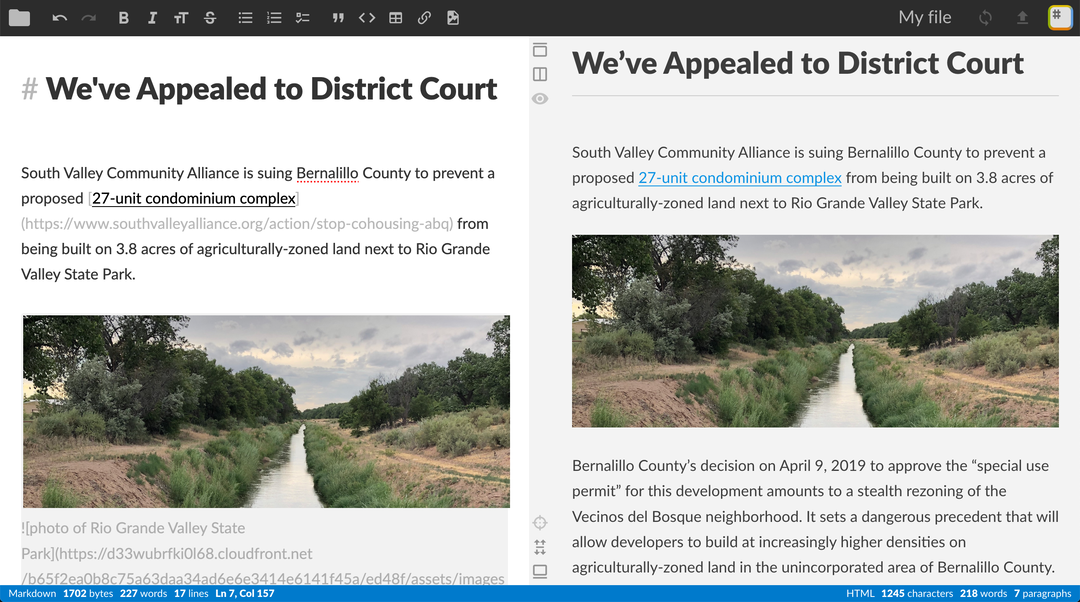Insert a blockquote using quote icon
The image size is (1080, 602).
coord(337,18)
